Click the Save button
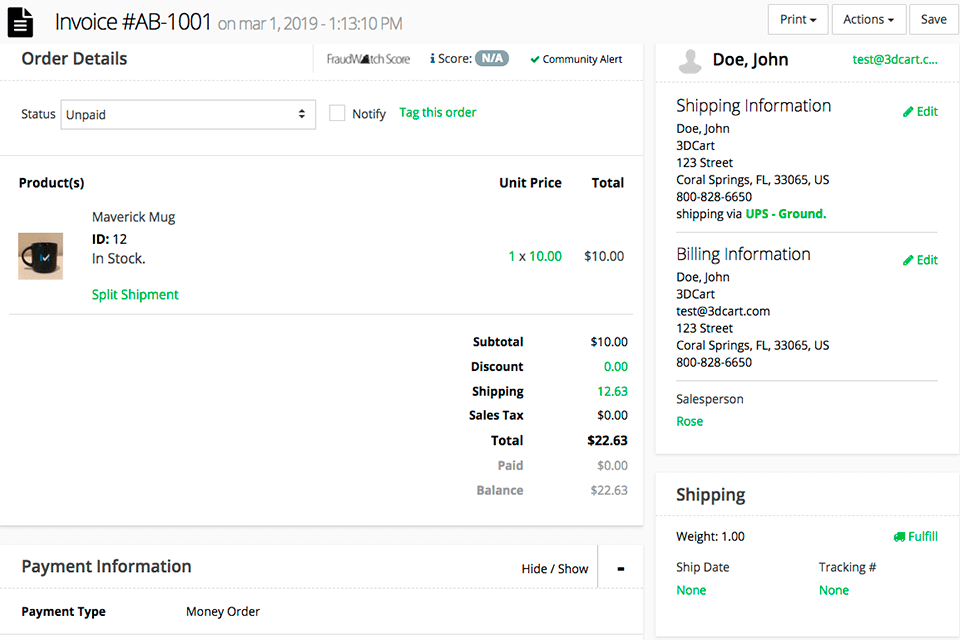The height and width of the screenshot is (640, 960). [933, 20]
